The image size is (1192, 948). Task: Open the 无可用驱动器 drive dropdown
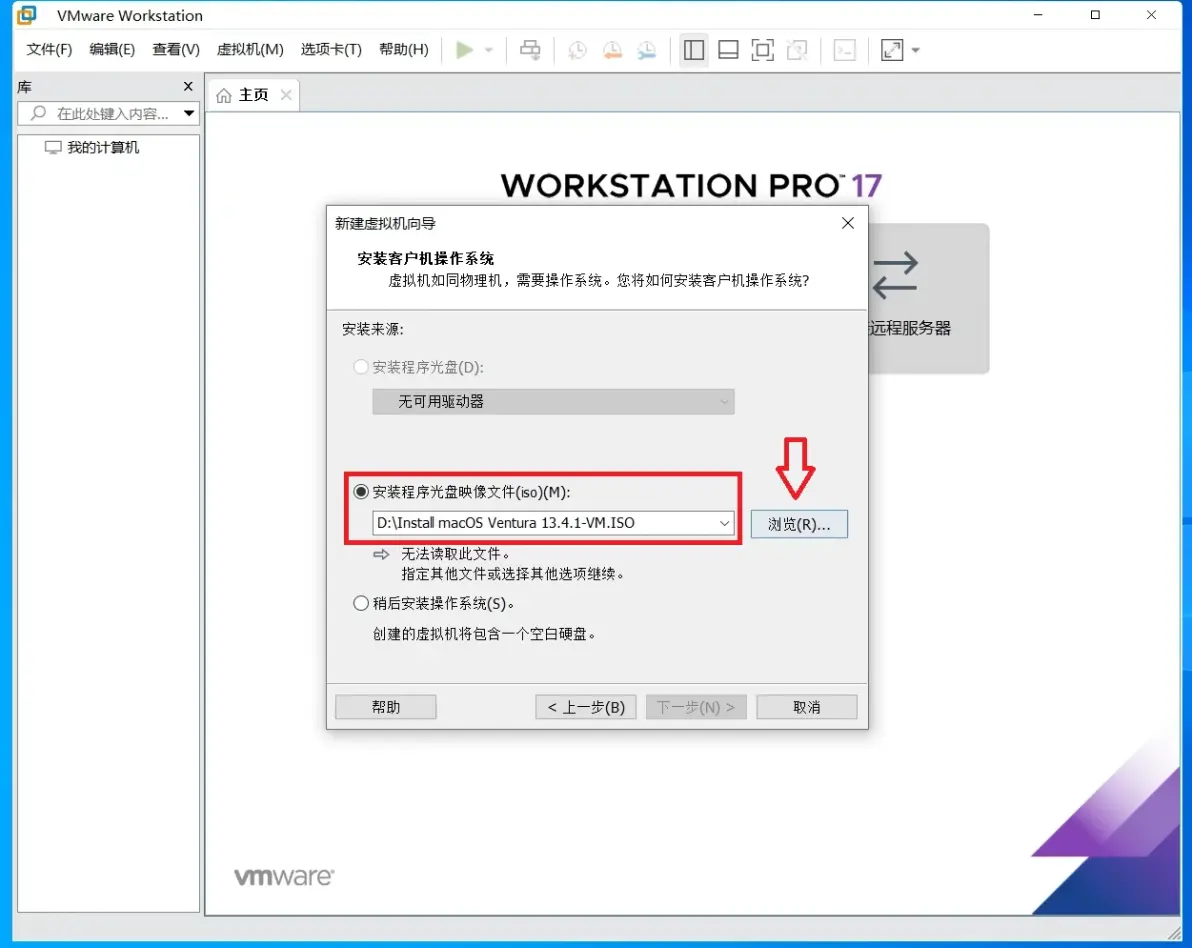553,401
